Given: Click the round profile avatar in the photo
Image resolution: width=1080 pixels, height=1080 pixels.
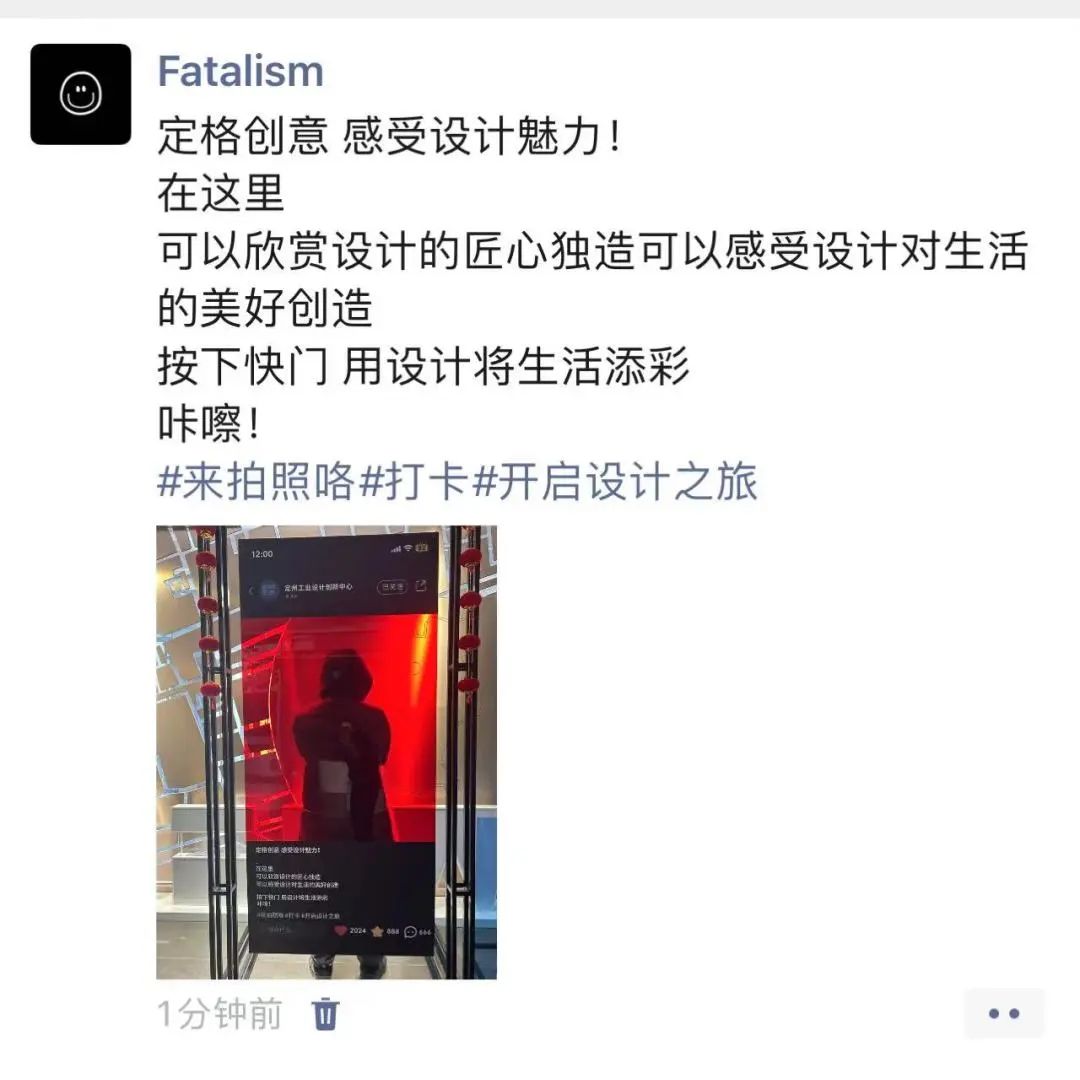Looking at the screenshot, I should tap(269, 590).
